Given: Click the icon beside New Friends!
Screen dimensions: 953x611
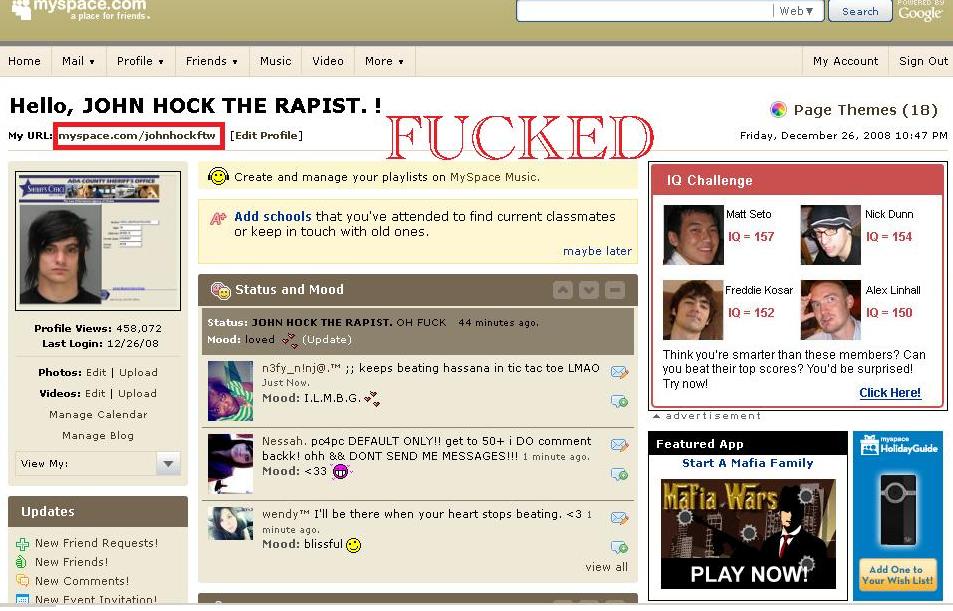Looking at the screenshot, I should [x=22, y=562].
